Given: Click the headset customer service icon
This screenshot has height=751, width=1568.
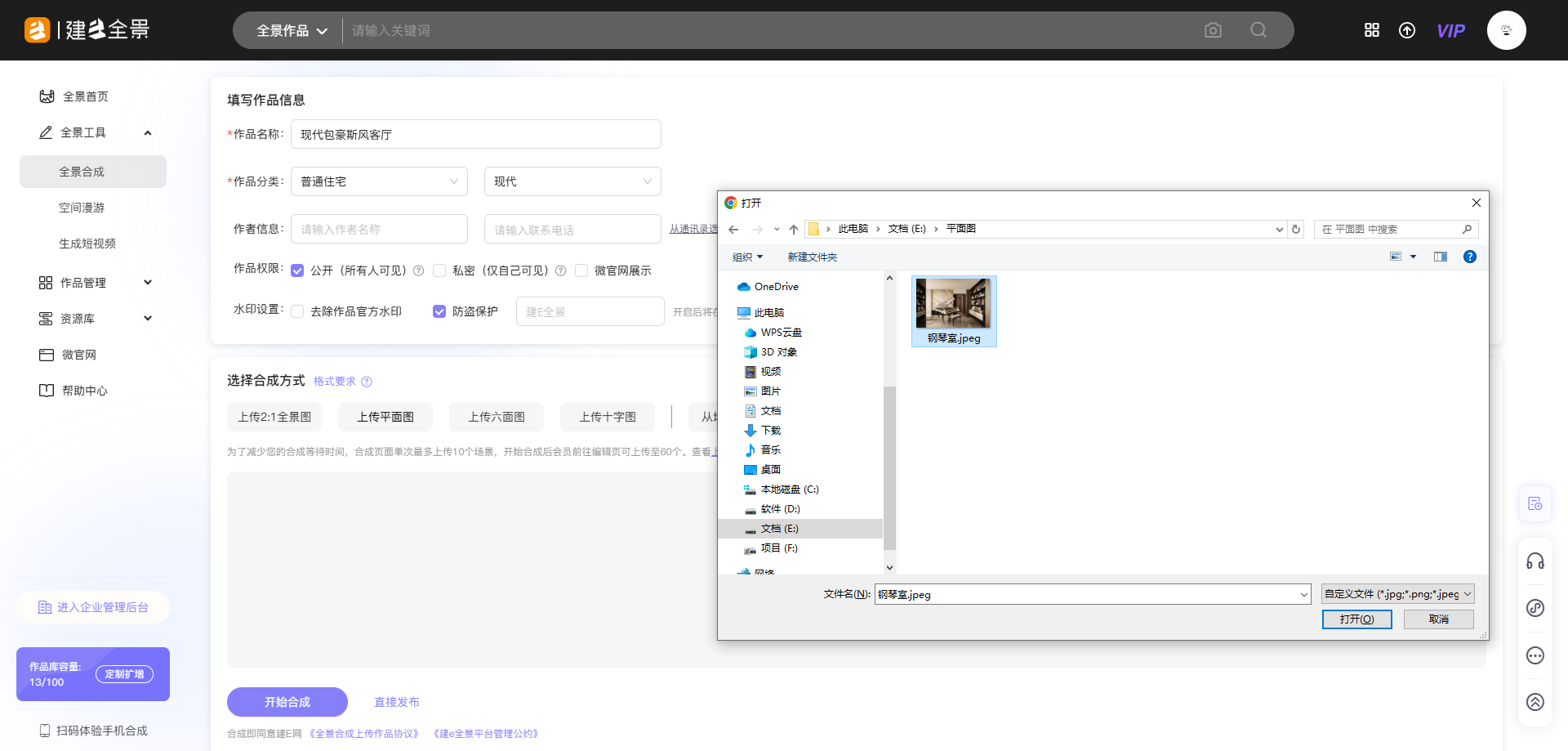Looking at the screenshot, I should (1535, 561).
